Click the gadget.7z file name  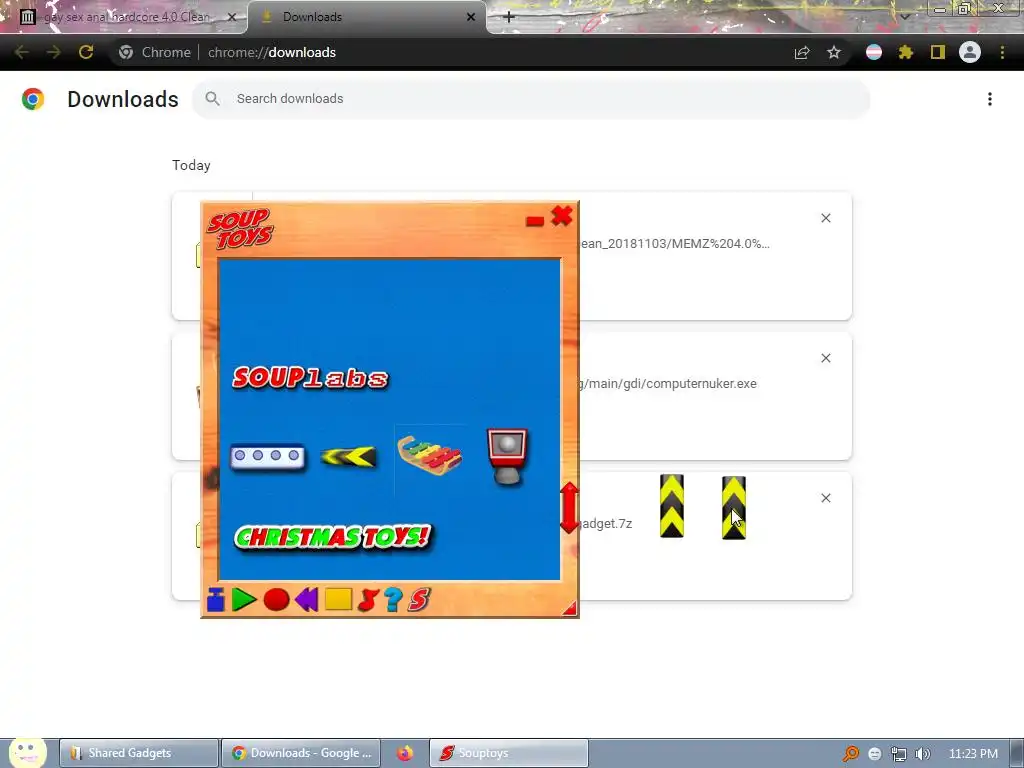click(606, 524)
